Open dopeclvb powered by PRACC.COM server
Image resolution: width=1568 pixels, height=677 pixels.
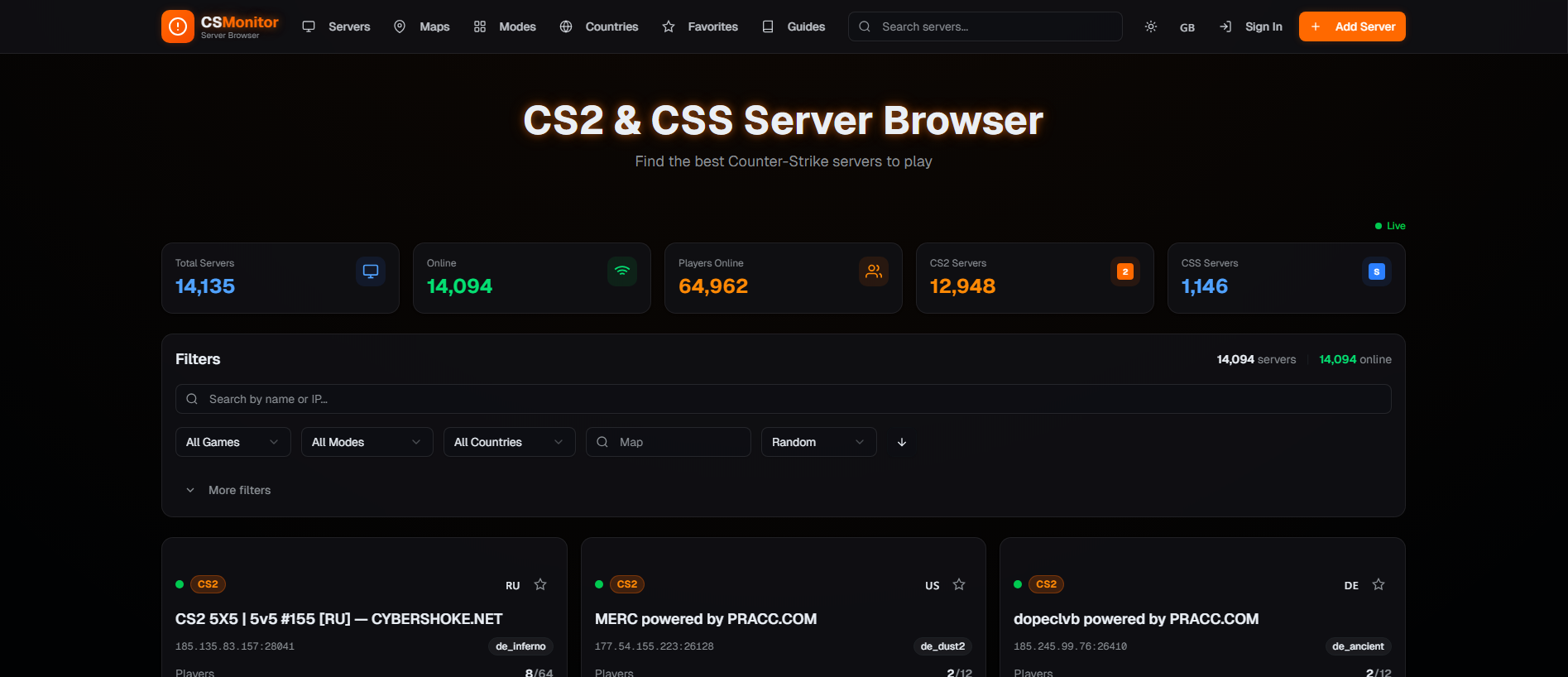[1136, 619]
